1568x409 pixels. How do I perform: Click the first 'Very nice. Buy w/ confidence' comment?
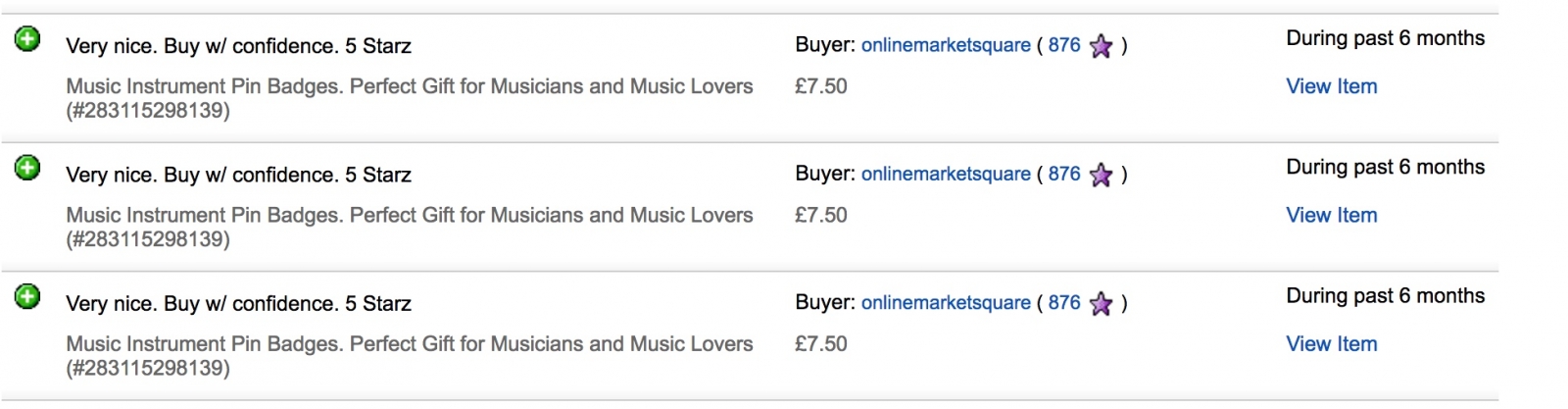pos(238,46)
